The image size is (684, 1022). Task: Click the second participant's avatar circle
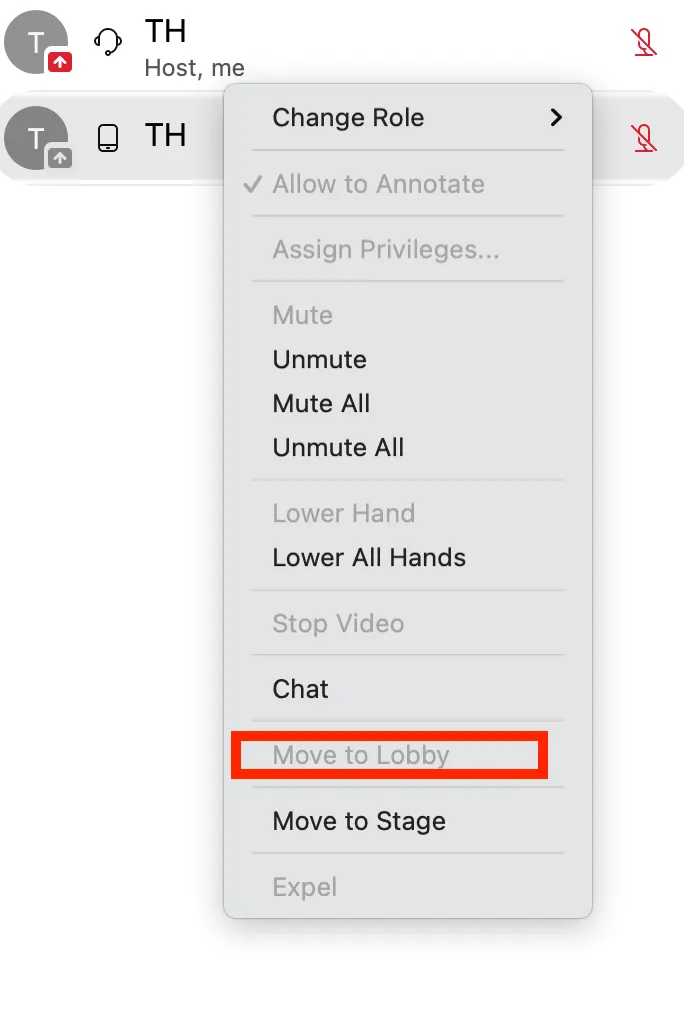tap(34, 136)
